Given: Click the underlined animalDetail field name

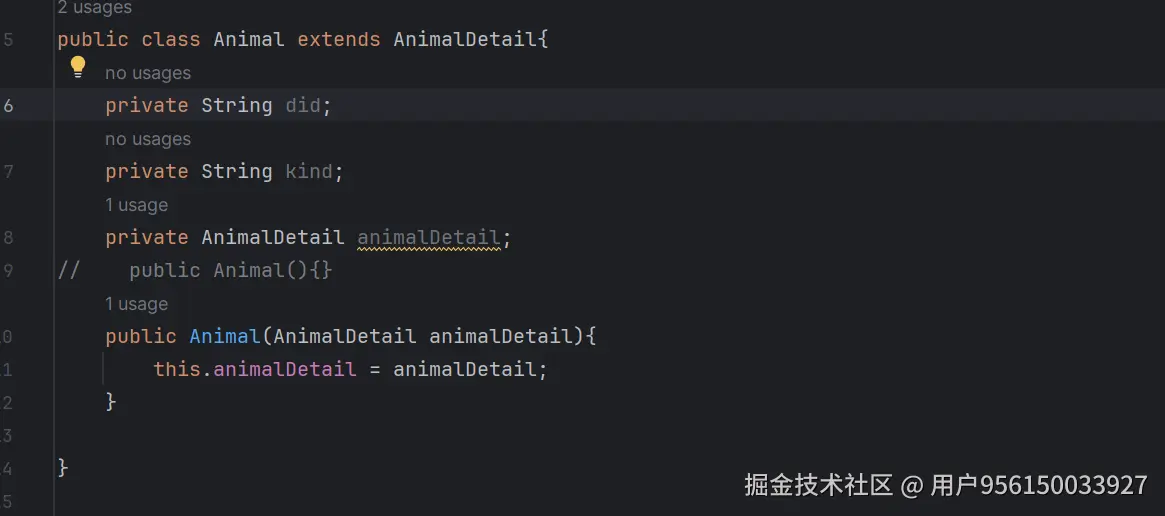Looking at the screenshot, I should point(428,238).
